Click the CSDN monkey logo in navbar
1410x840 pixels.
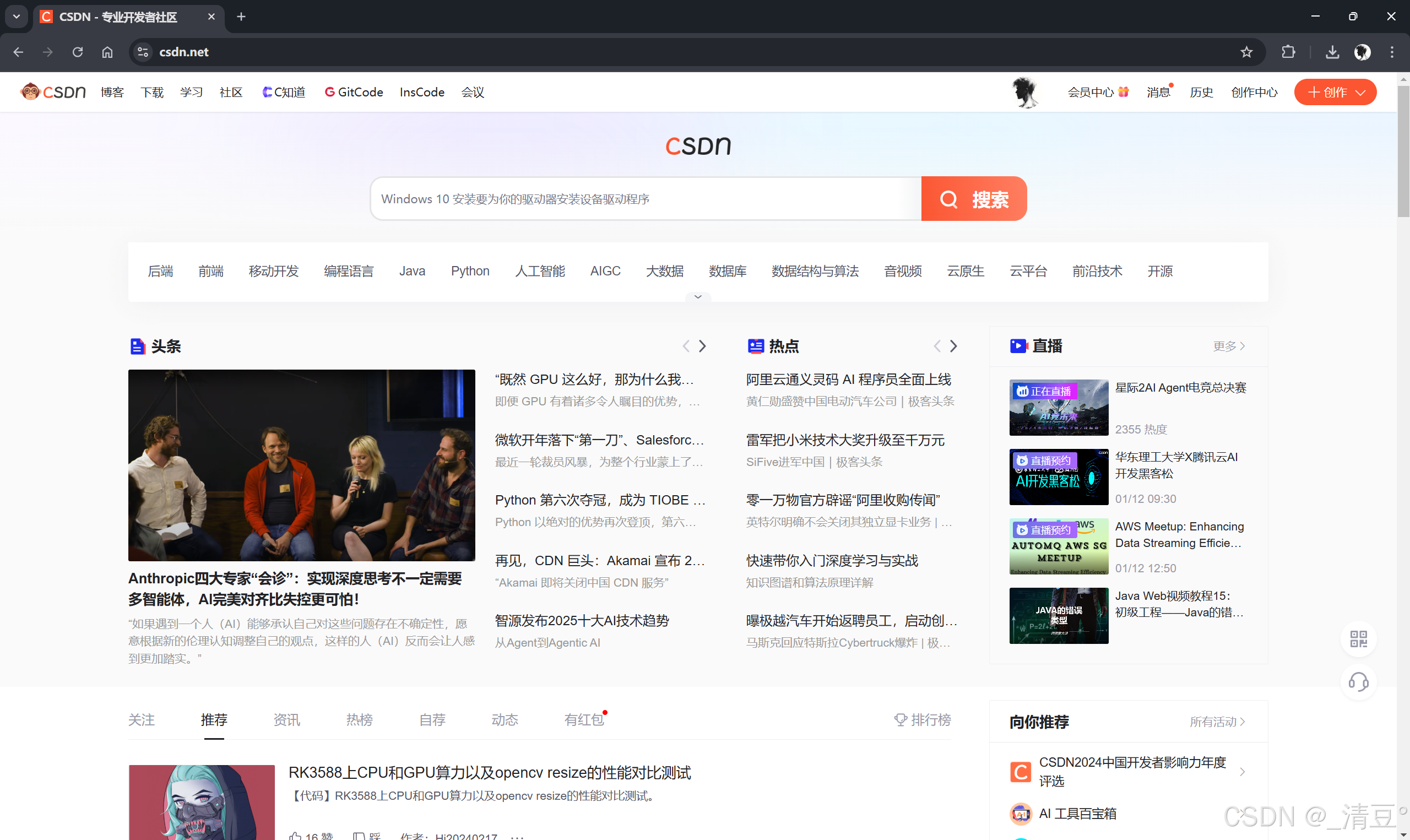click(53, 91)
